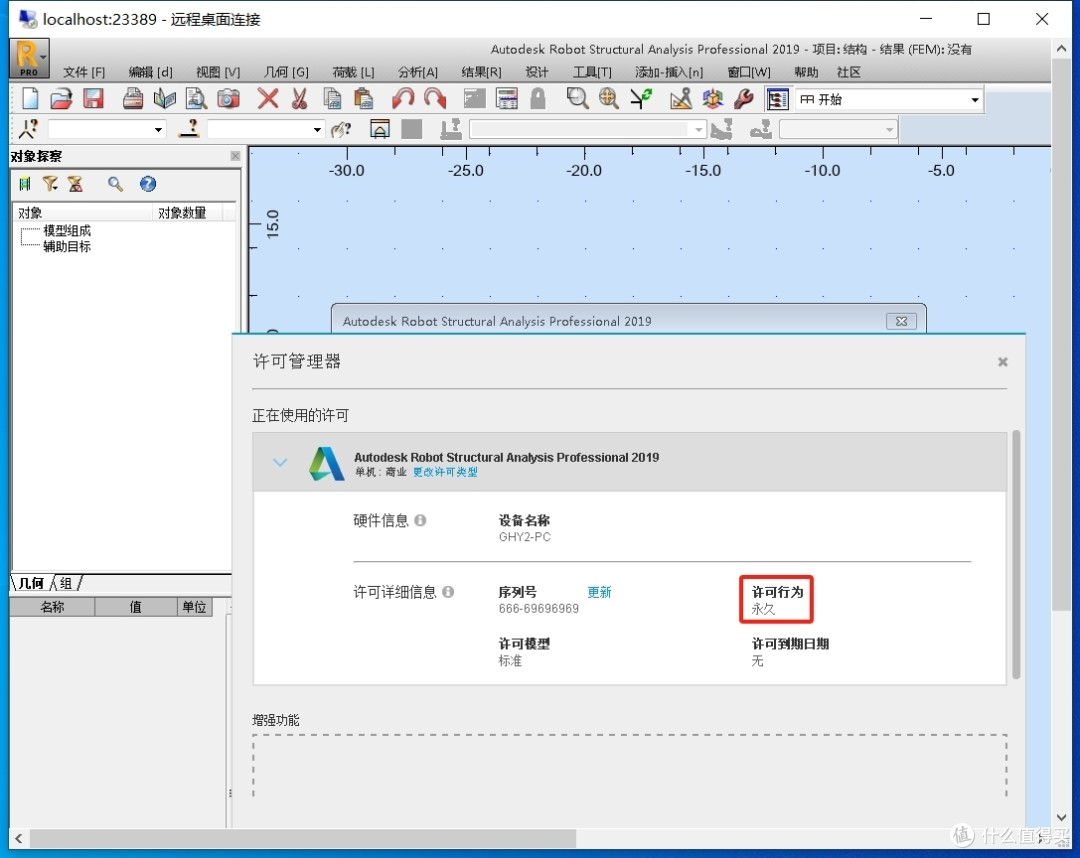
Task: Click the Redo arrow icon
Action: pos(435,99)
